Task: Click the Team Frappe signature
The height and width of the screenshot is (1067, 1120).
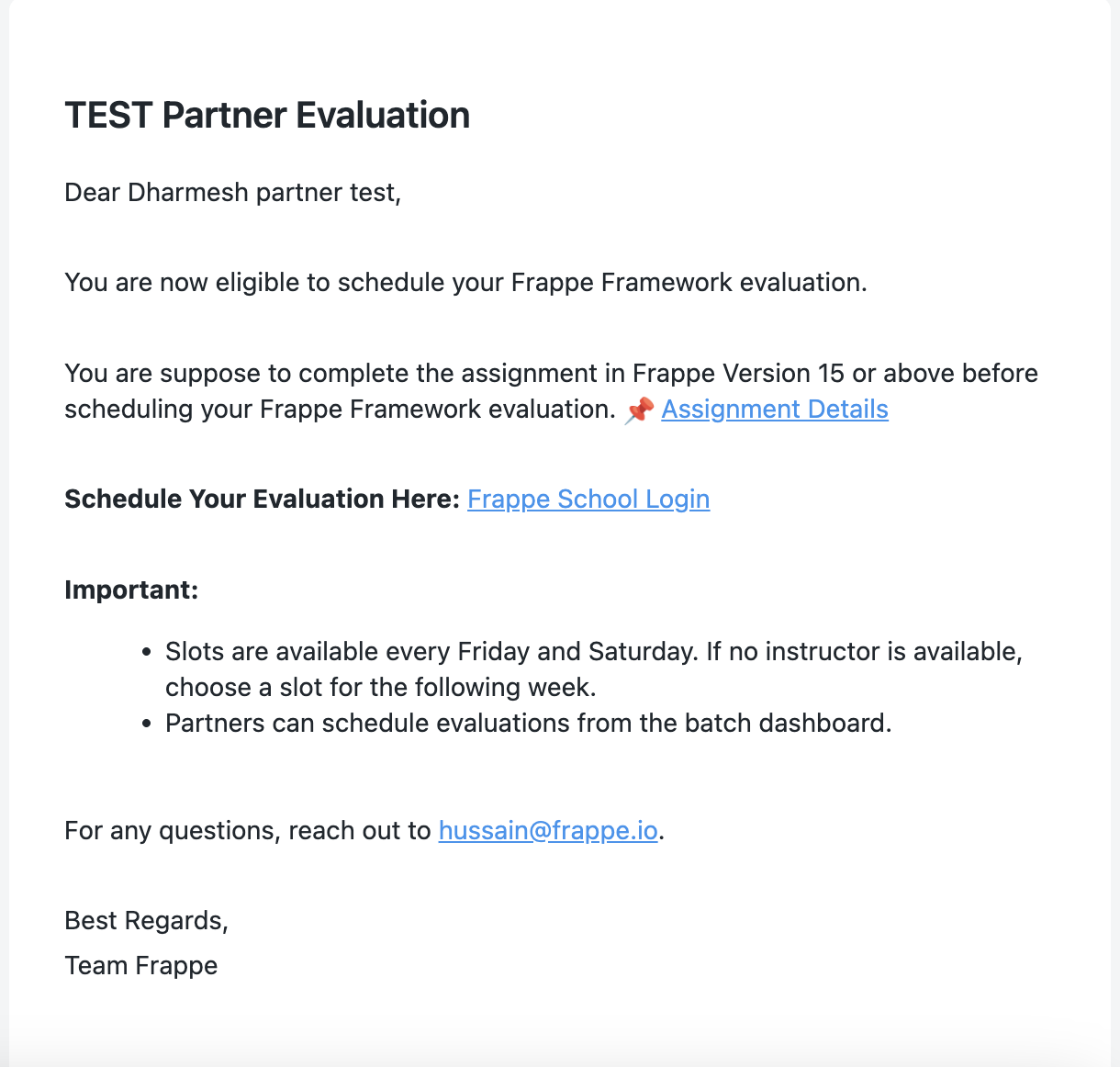Action: (141, 966)
